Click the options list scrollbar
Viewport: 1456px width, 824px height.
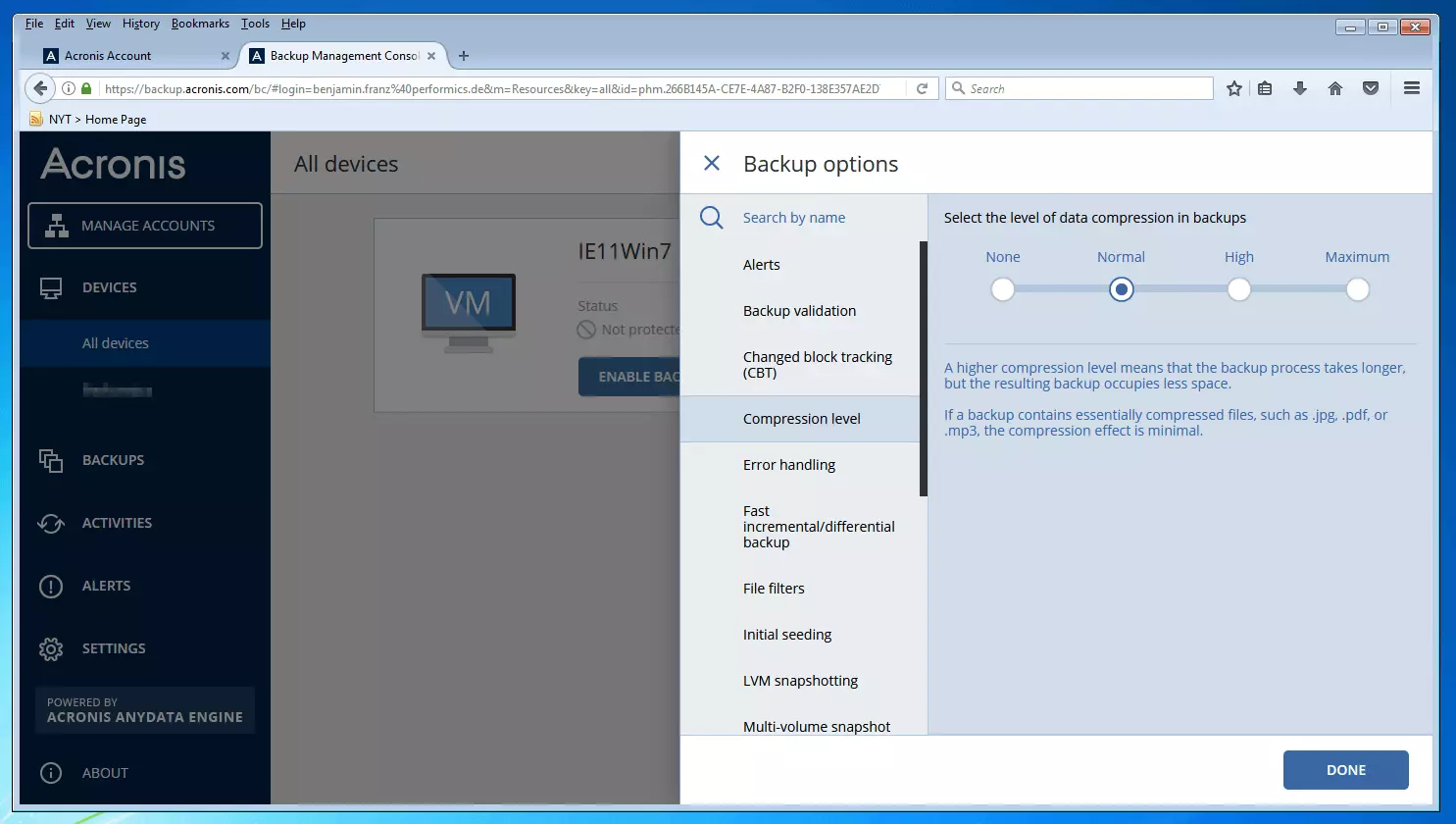coord(924,369)
